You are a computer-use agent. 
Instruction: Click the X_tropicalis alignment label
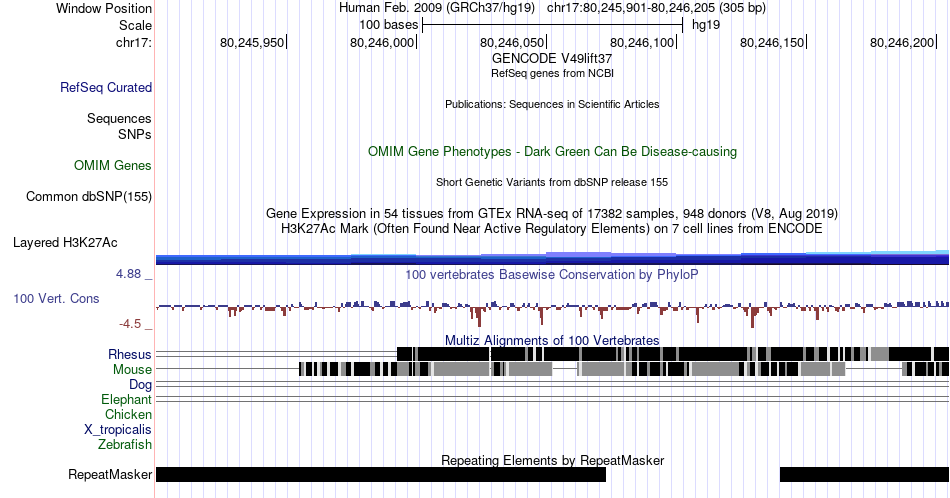pos(118,429)
